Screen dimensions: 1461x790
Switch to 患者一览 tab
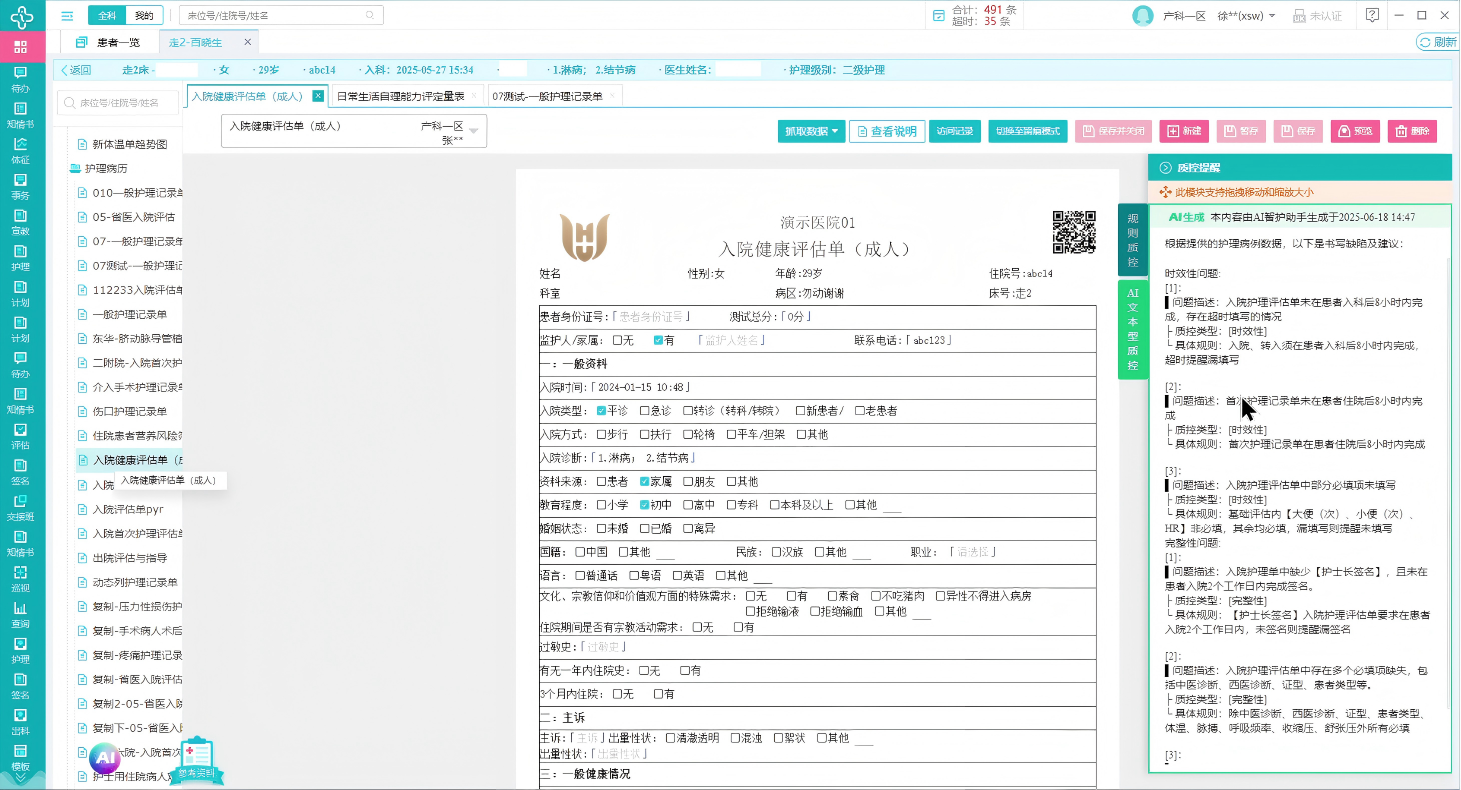click(x=108, y=42)
